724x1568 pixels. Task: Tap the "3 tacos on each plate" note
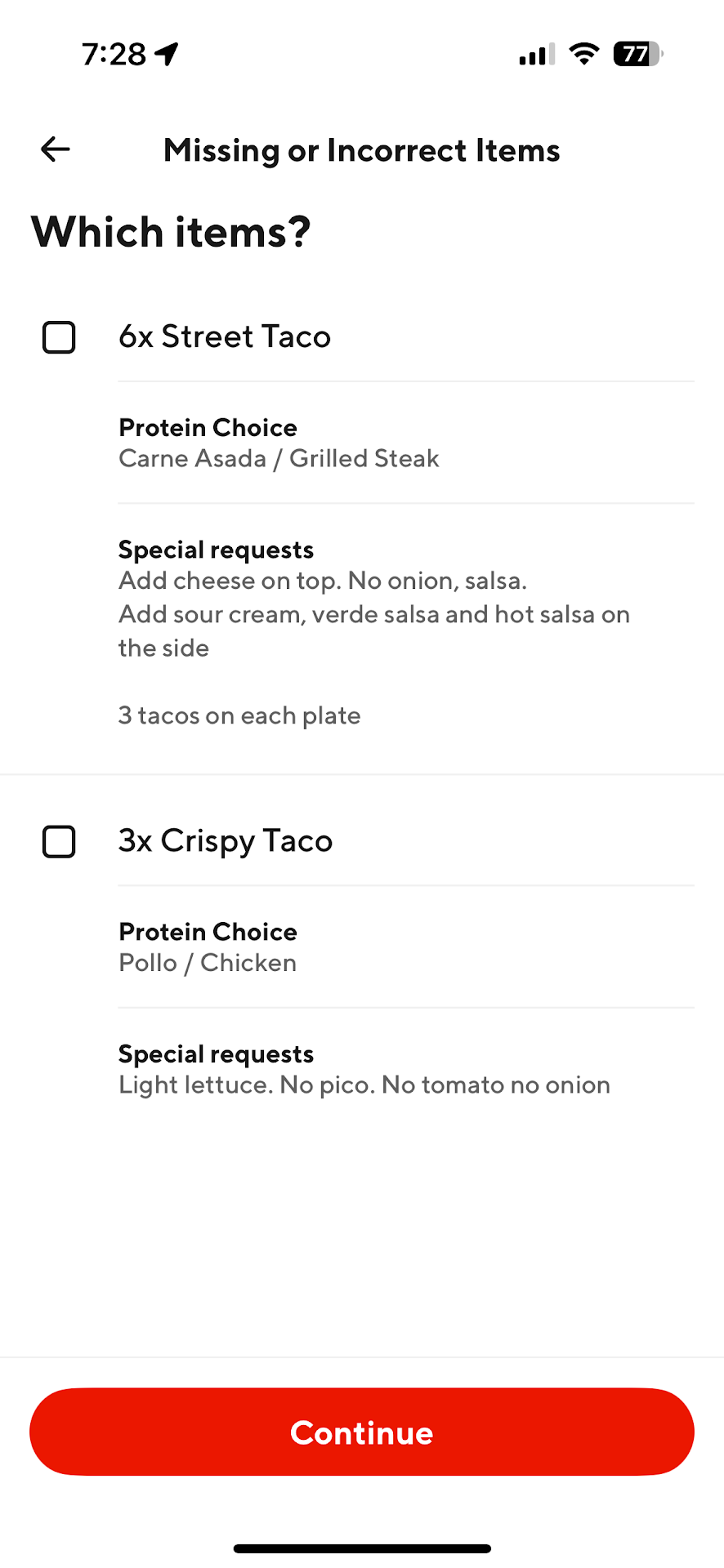[x=239, y=715]
